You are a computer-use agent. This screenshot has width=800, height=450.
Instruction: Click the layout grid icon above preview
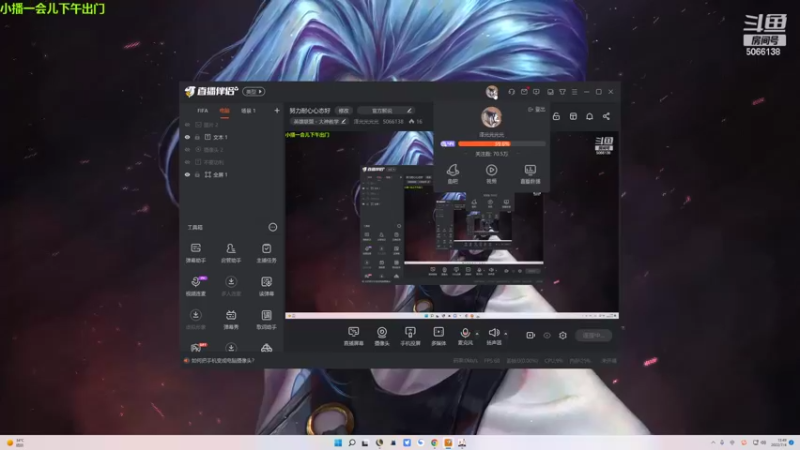click(x=573, y=116)
